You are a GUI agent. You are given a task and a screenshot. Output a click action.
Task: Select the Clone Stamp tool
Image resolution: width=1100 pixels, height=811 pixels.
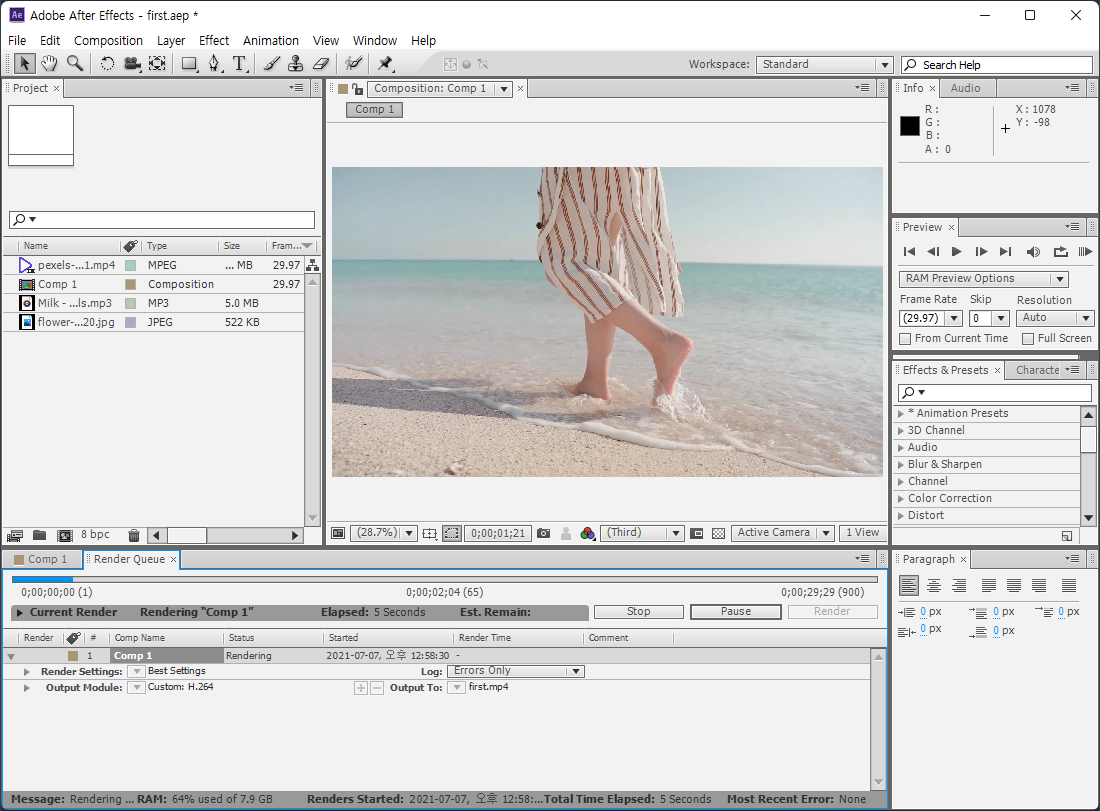(x=295, y=64)
